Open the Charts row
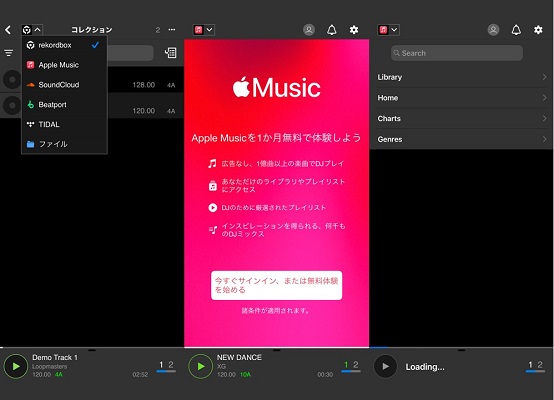 [461, 118]
